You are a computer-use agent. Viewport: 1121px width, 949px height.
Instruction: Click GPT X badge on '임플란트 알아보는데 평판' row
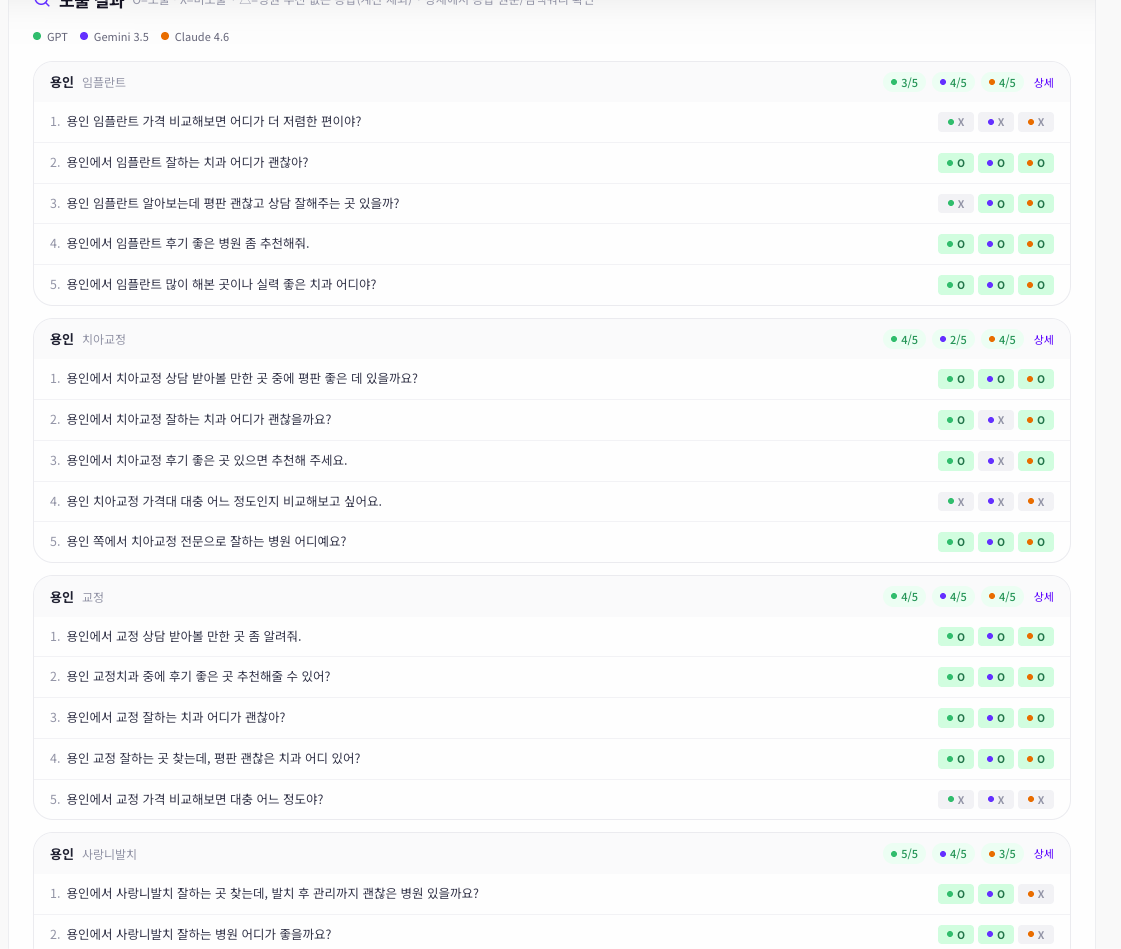pos(955,204)
